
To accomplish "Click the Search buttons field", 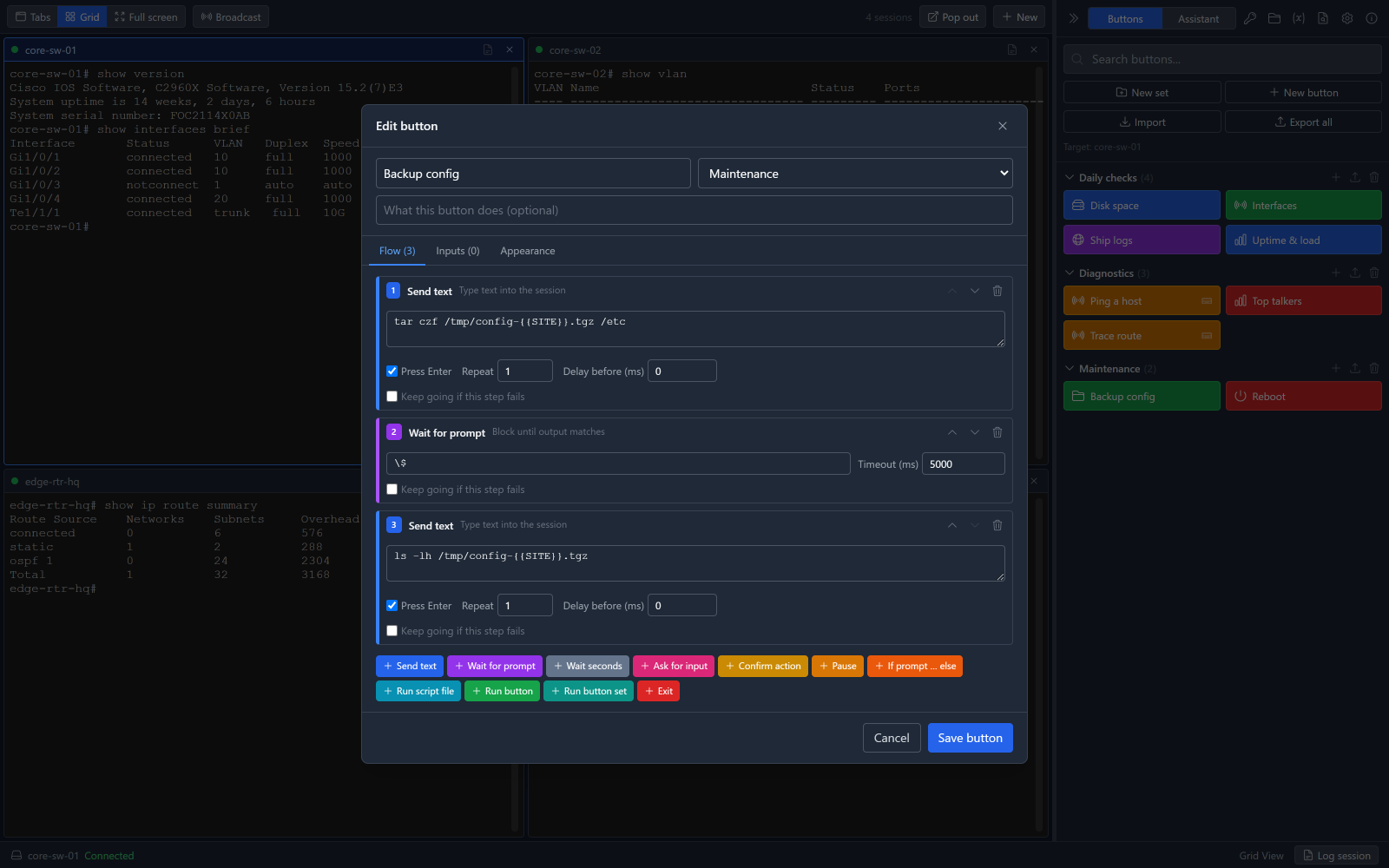I will tap(1222, 59).
